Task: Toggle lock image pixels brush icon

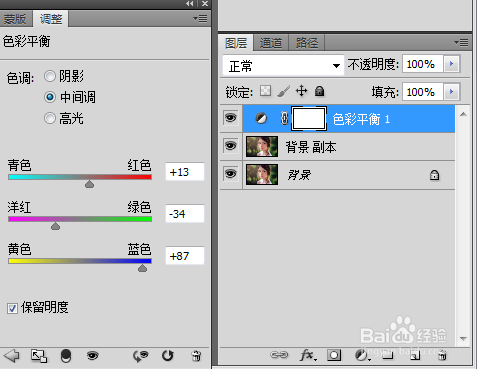Action: click(283, 91)
